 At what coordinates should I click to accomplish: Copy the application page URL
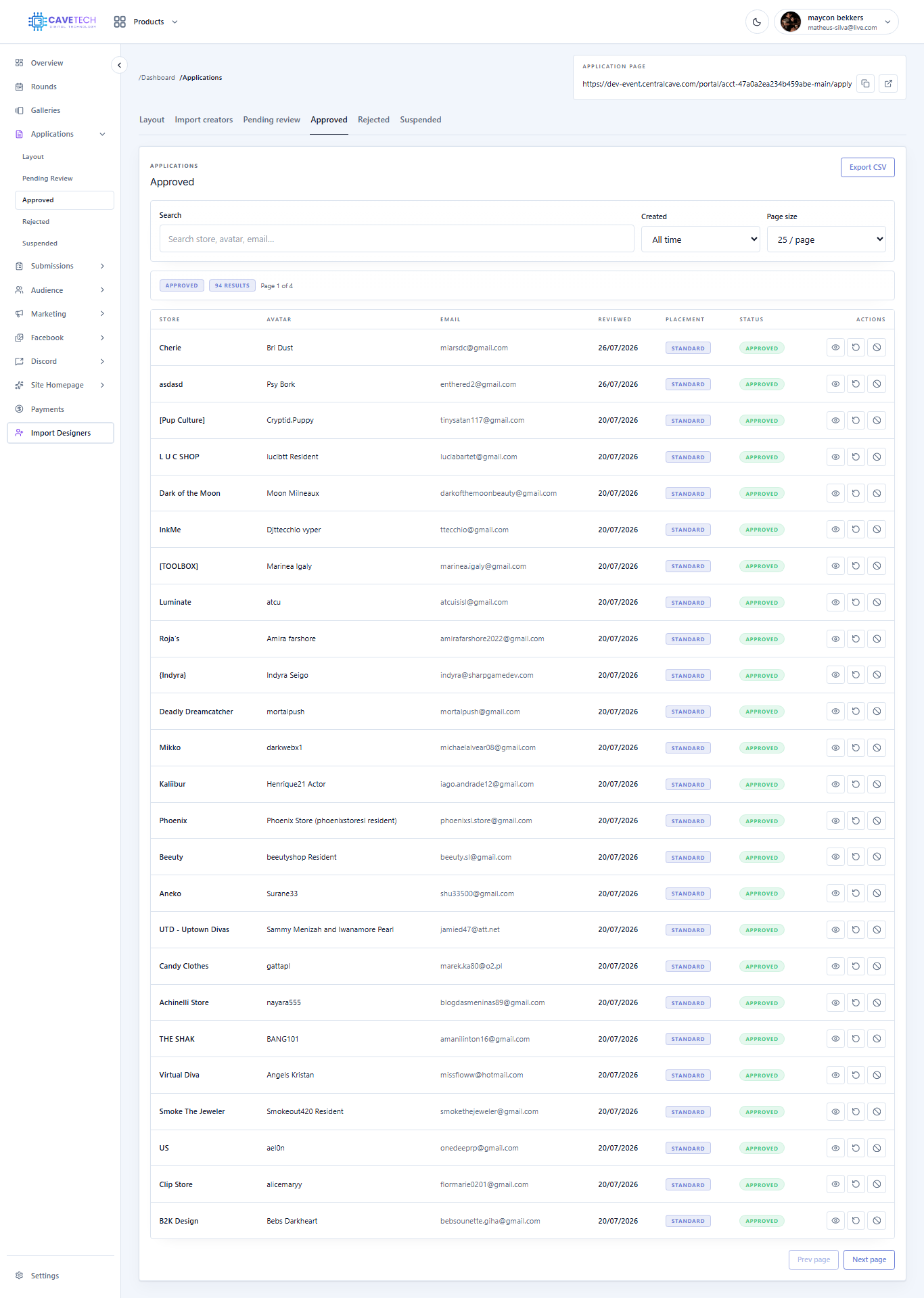[865, 84]
